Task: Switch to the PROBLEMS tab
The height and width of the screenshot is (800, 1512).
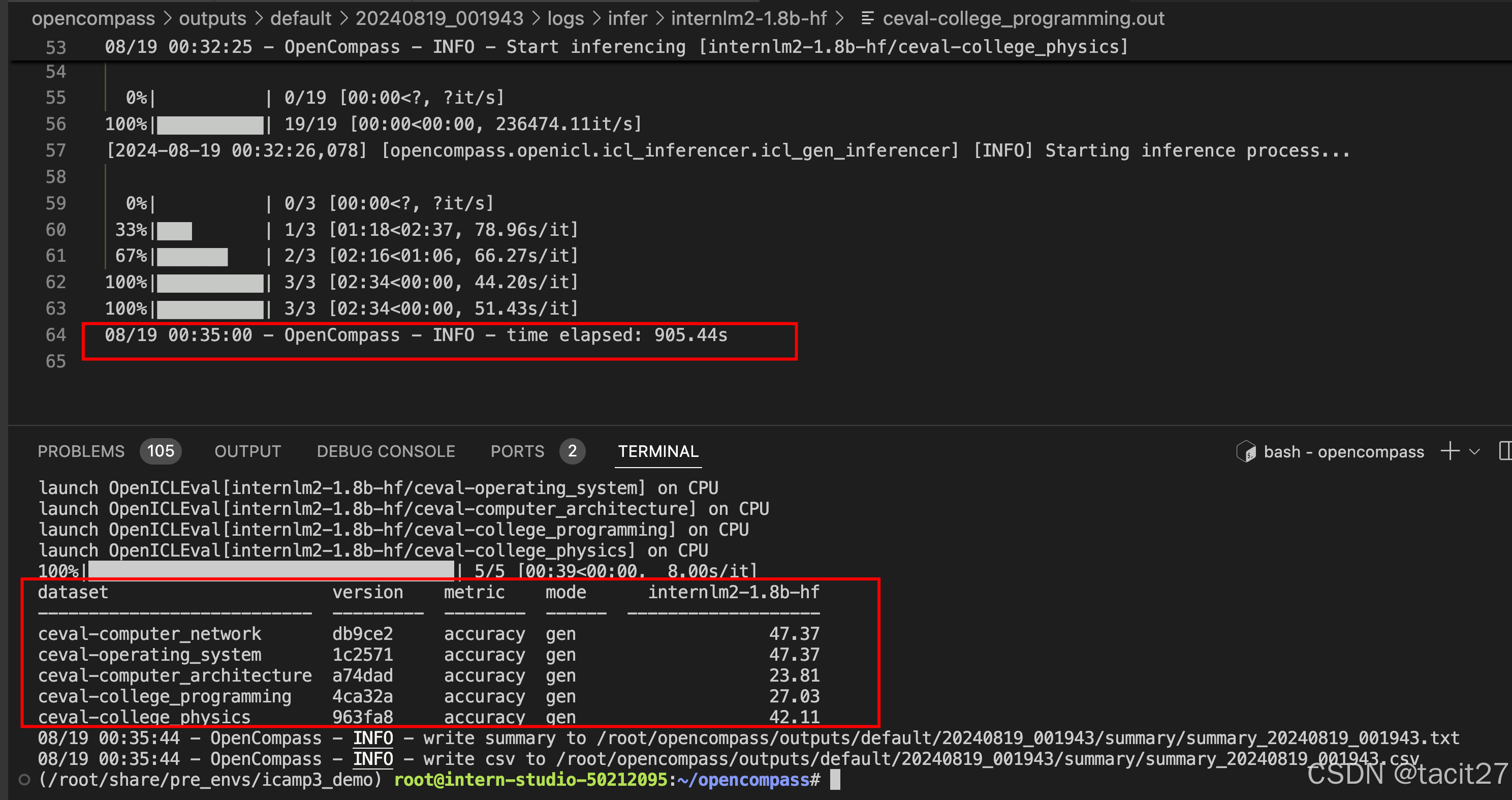Action: (81, 451)
